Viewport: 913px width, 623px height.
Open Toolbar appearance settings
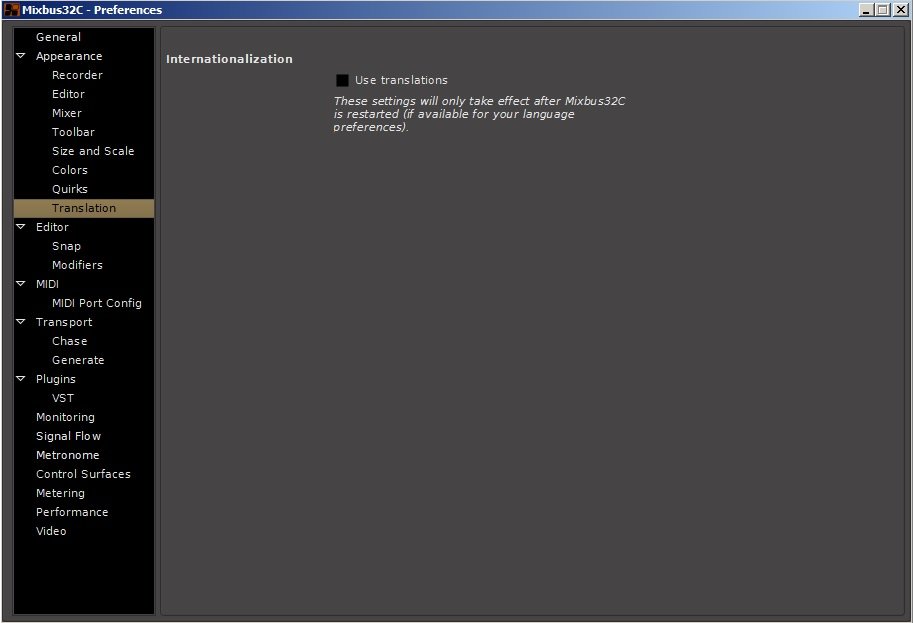73,132
